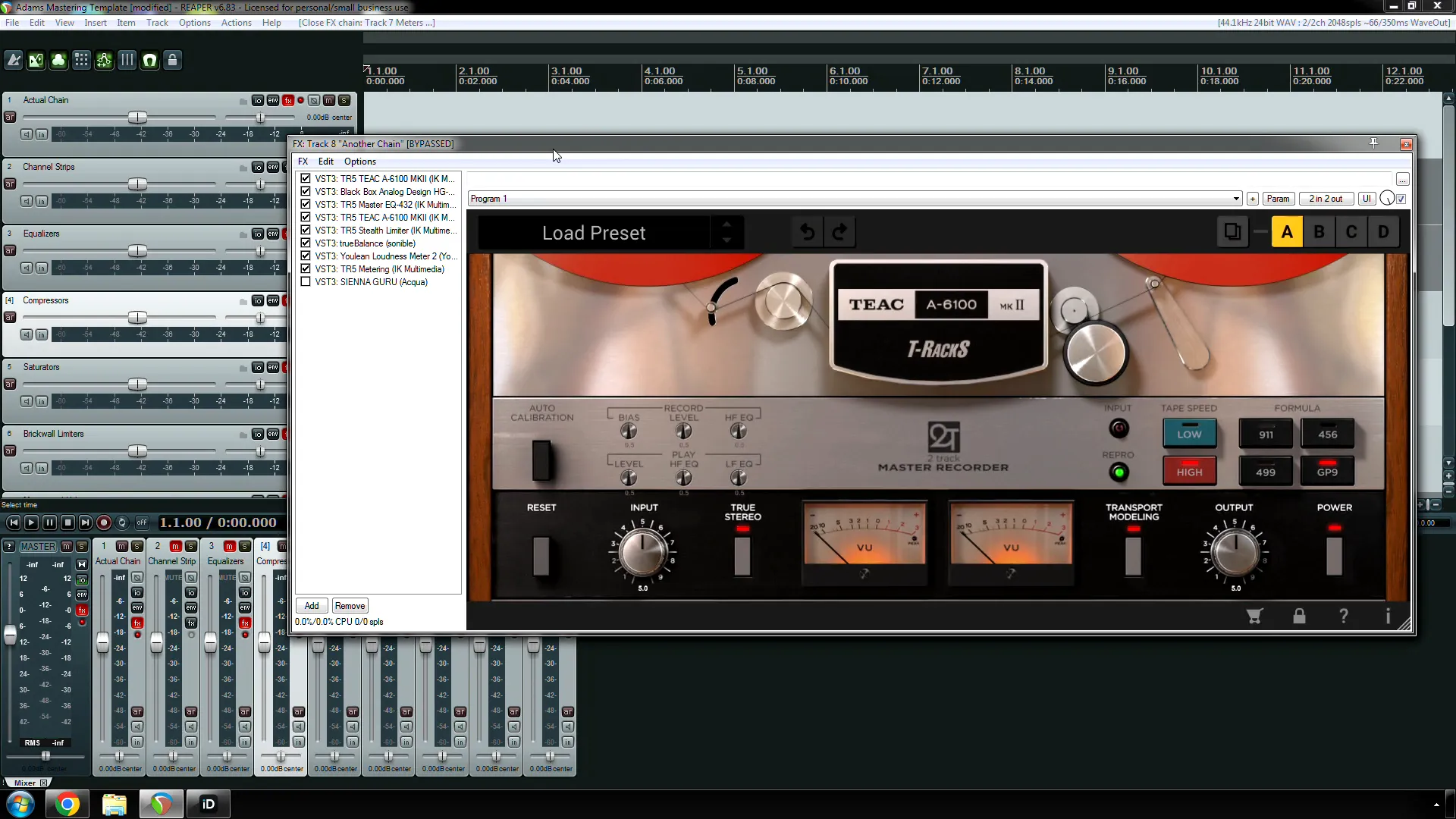Enable SIENNA GURU (Acqua) plugin checkbox

(x=306, y=282)
